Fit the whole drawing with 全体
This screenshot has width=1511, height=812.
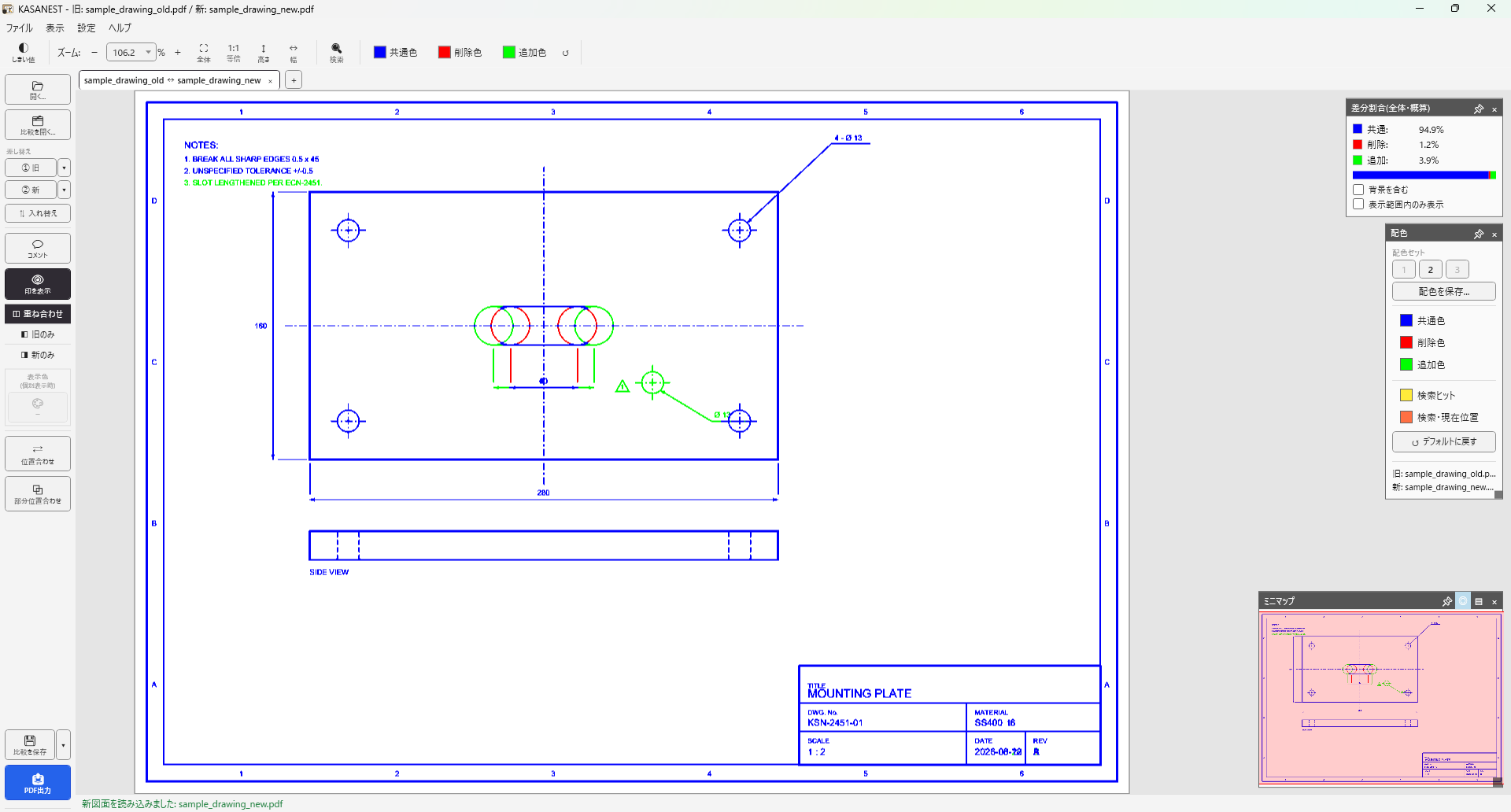tap(204, 53)
